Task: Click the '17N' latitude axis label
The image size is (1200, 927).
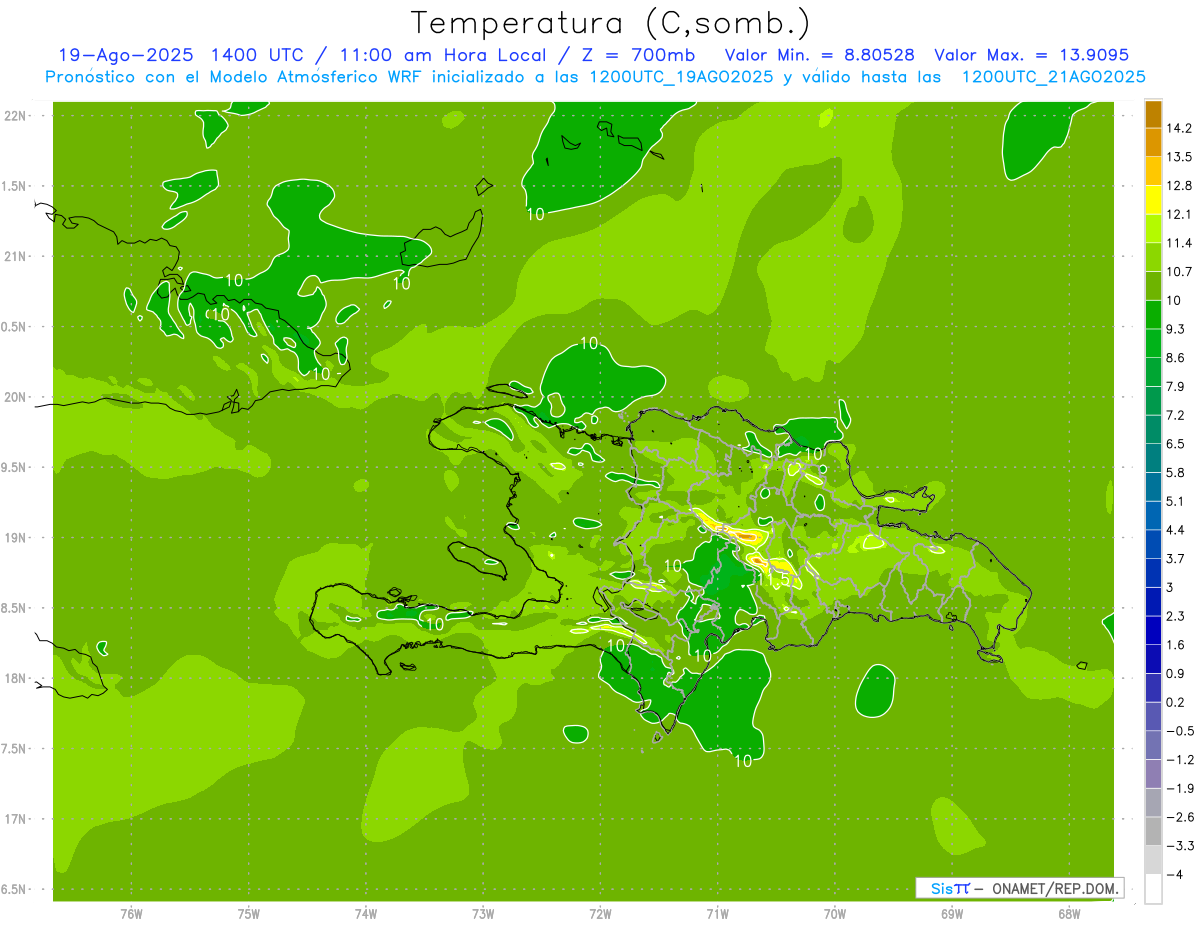Action: (14, 819)
